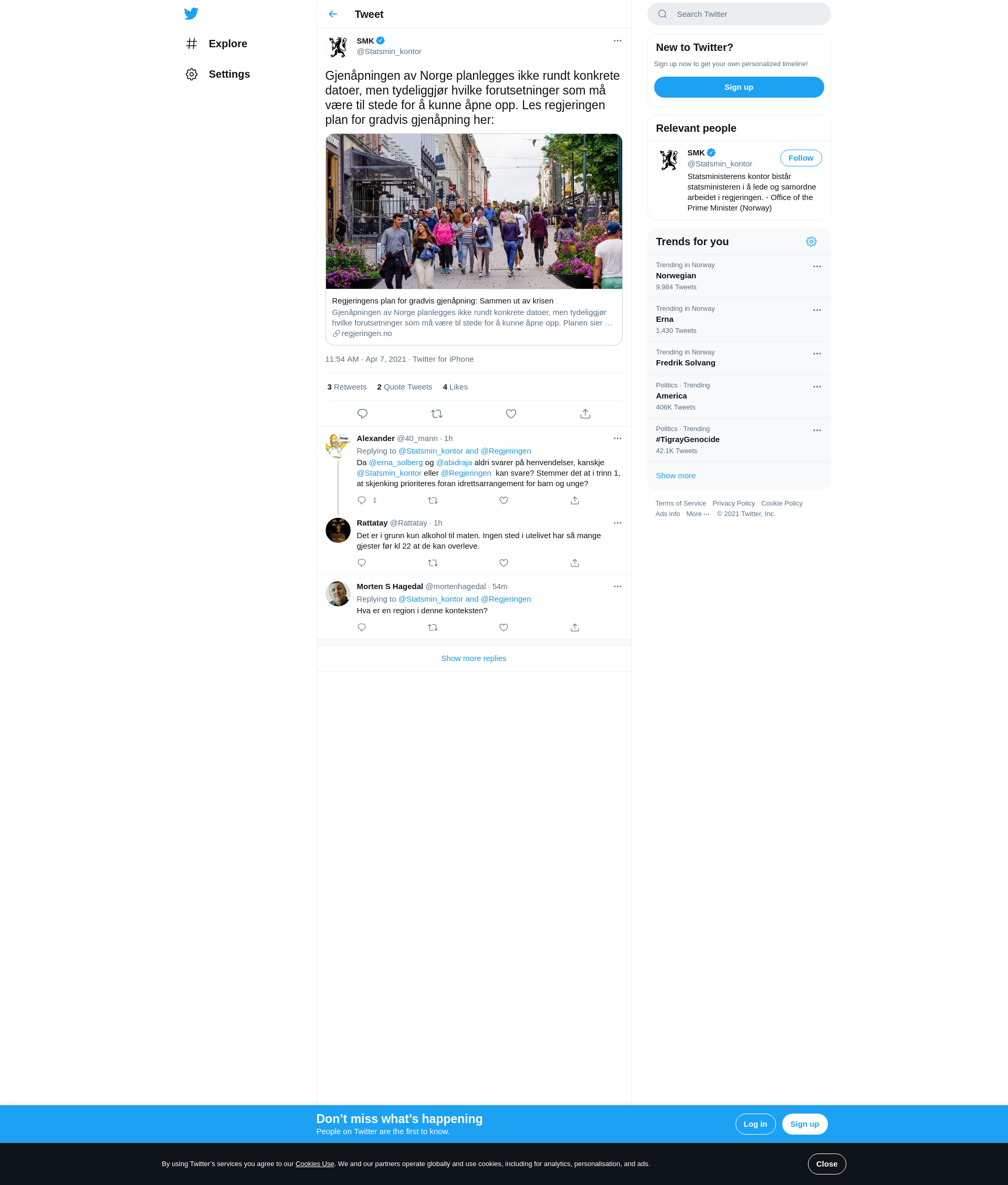Share Alexander's reply
Viewport: 1008px width, 1185px height.
(x=575, y=500)
